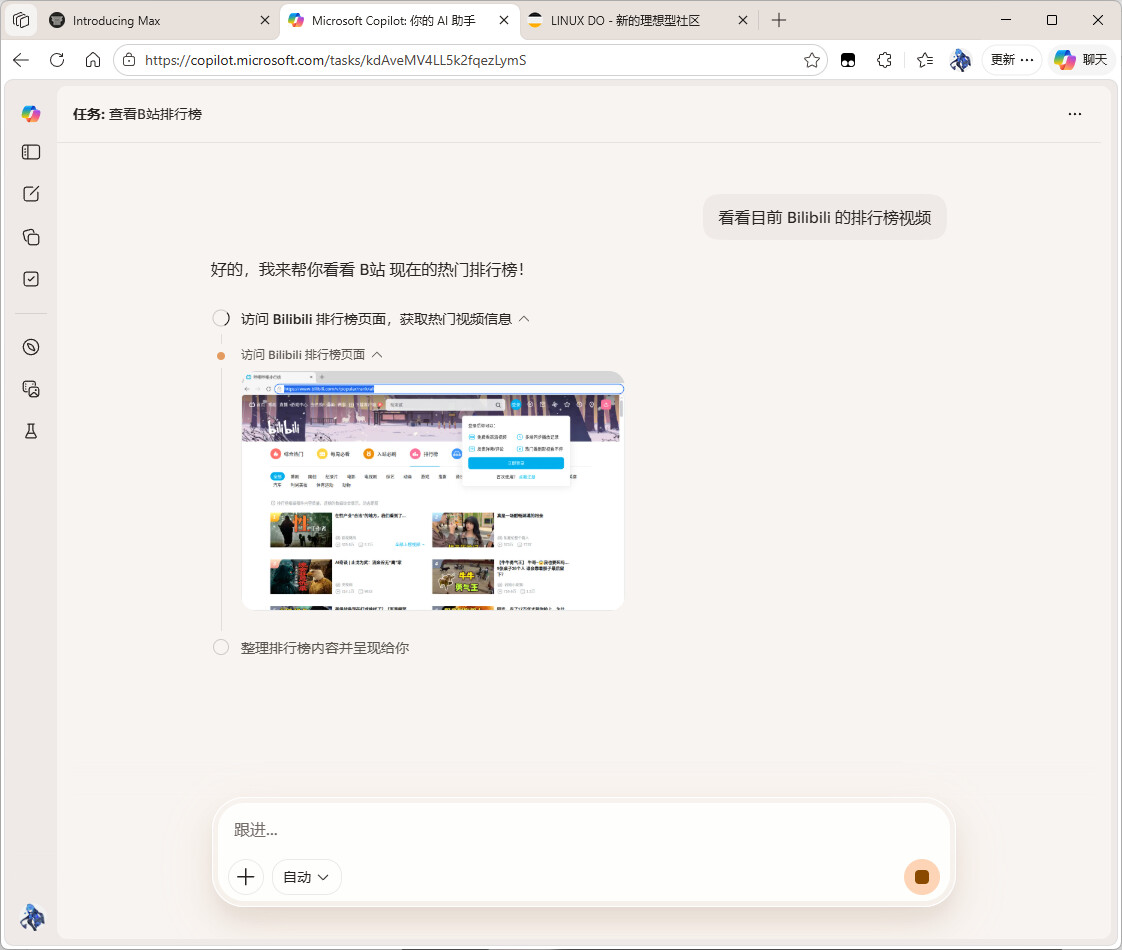
Task: Open the task options three-dot menu
Action: pos(1075,114)
